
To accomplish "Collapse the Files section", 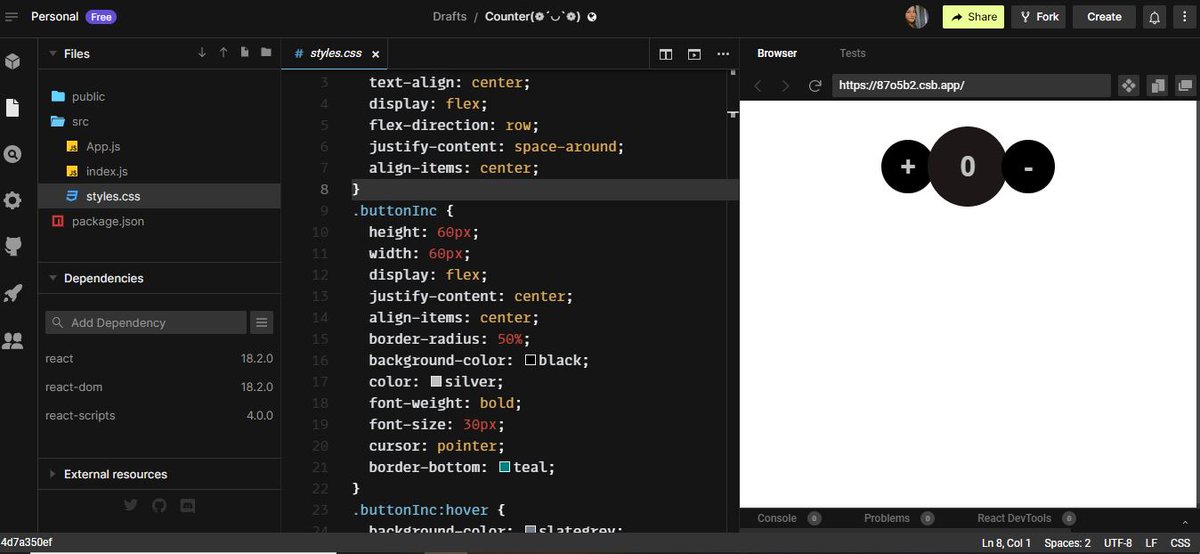I will 52,53.
